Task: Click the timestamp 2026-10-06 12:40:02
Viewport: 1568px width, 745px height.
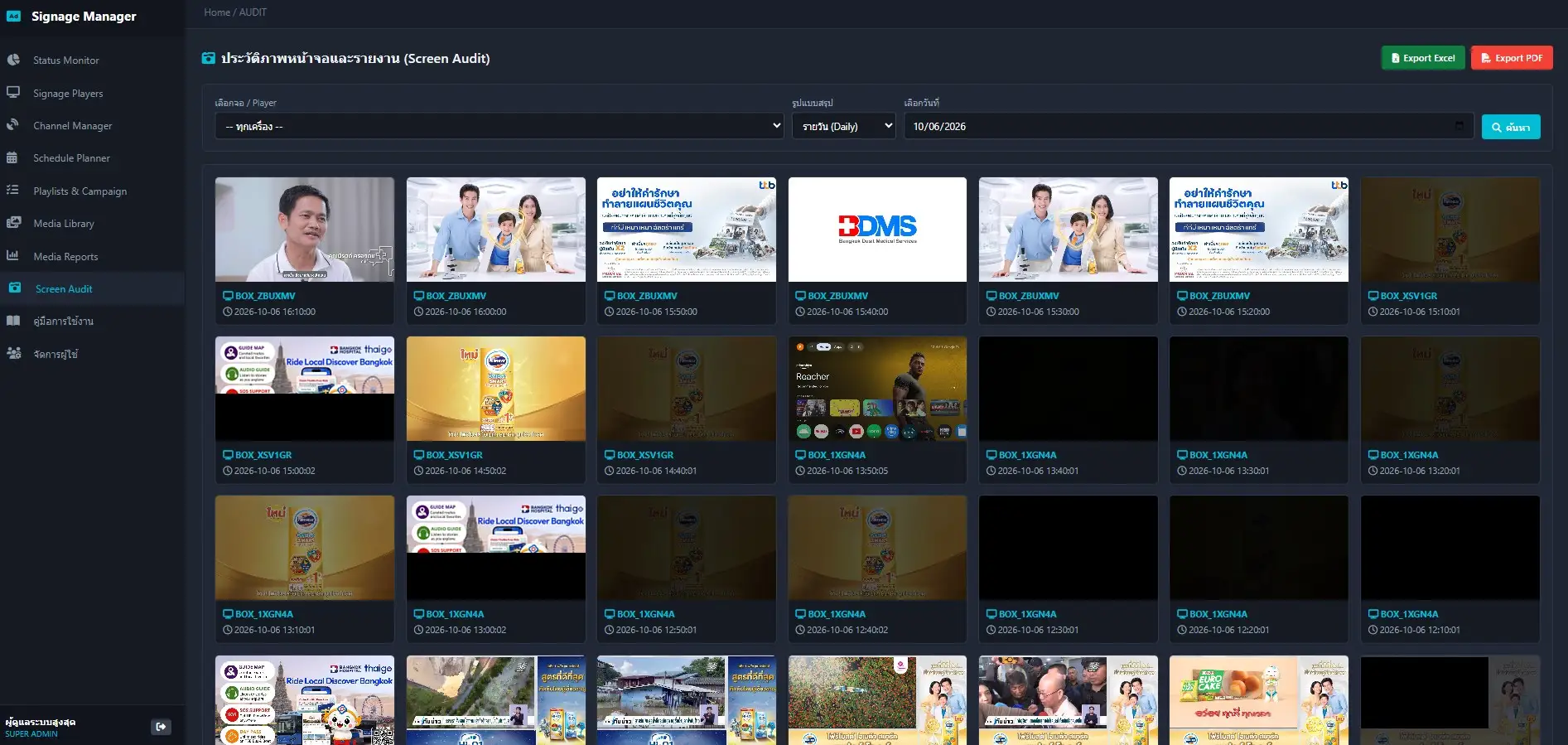Action: [x=847, y=630]
